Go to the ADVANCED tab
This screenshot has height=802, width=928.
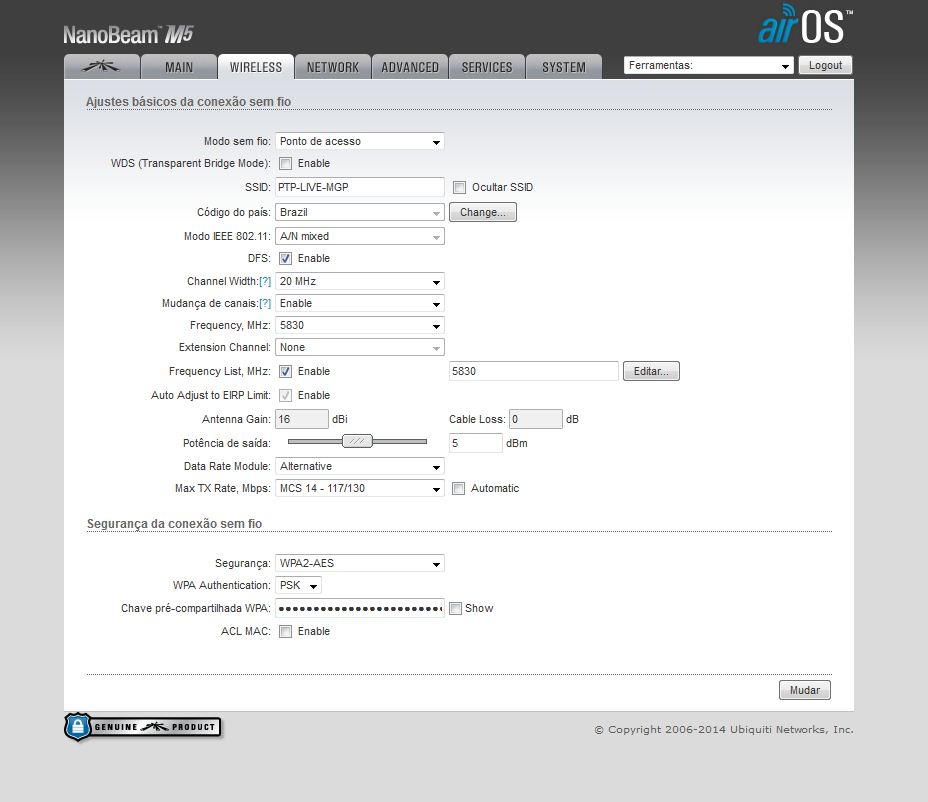click(x=410, y=67)
